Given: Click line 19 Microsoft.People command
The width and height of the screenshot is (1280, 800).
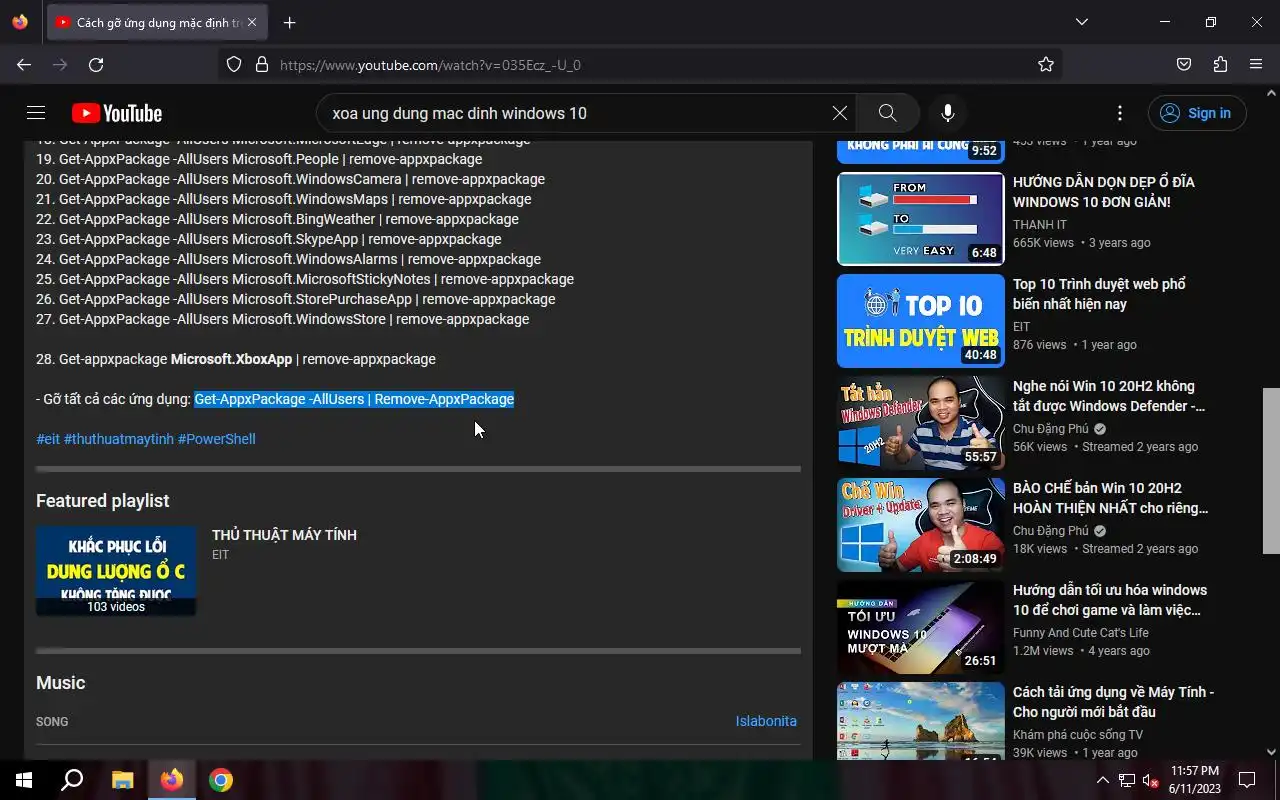Looking at the screenshot, I should coord(259,159).
